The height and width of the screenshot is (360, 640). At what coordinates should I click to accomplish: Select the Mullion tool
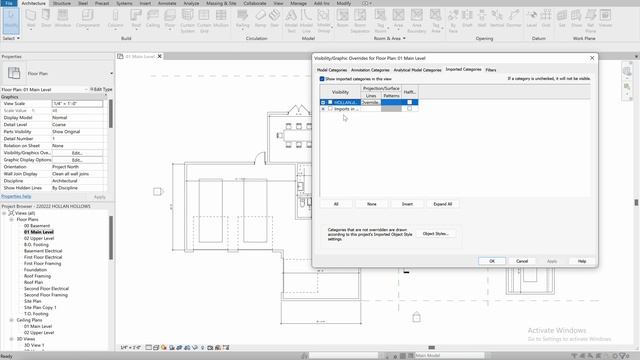[221, 19]
